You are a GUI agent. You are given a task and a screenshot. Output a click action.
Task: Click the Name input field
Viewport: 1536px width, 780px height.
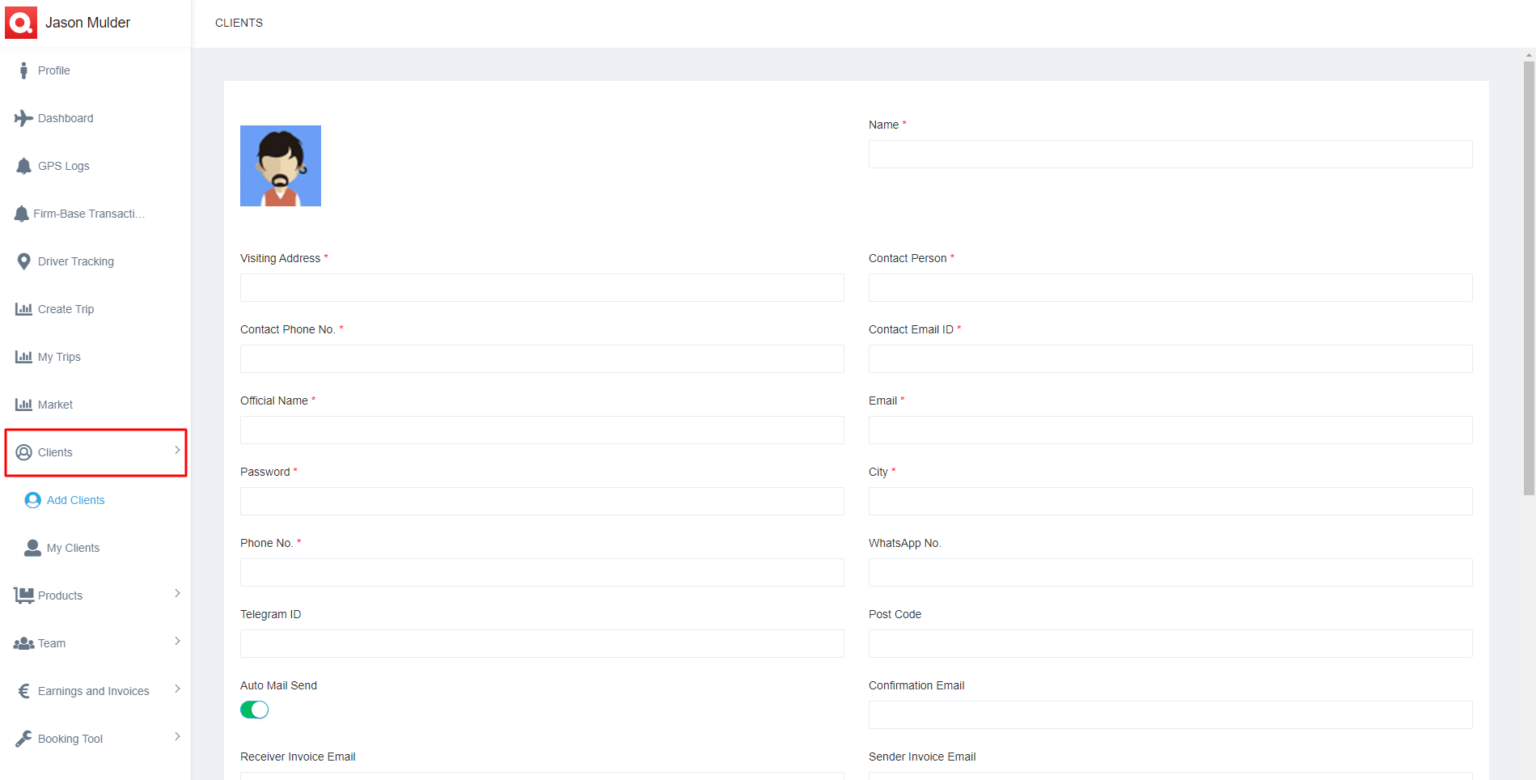click(x=1170, y=153)
